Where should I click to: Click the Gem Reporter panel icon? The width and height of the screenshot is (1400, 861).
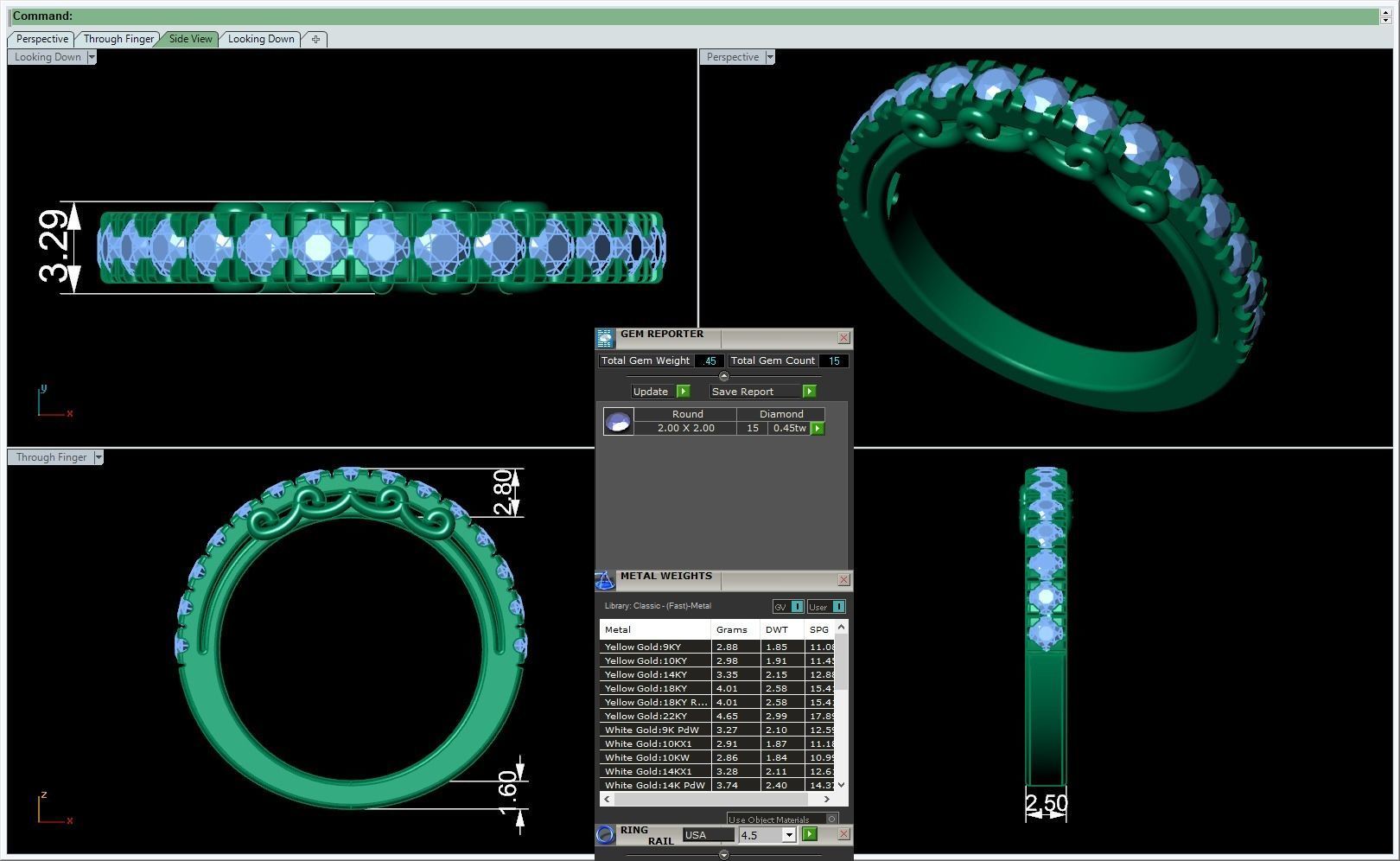tap(605, 338)
